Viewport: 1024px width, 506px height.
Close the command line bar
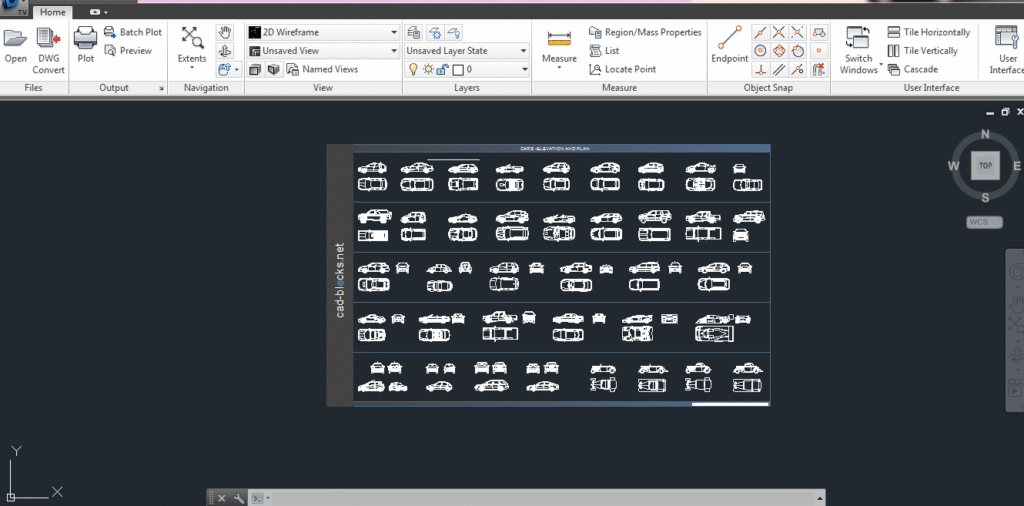(221, 498)
